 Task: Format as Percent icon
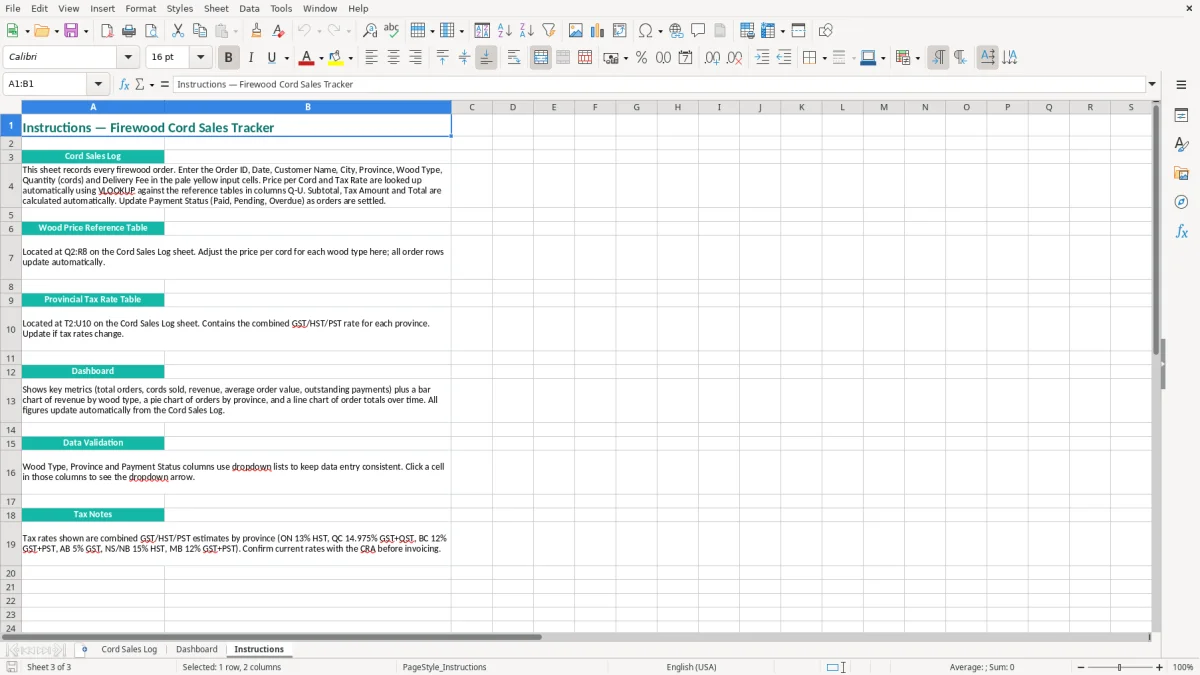click(641, 58)
